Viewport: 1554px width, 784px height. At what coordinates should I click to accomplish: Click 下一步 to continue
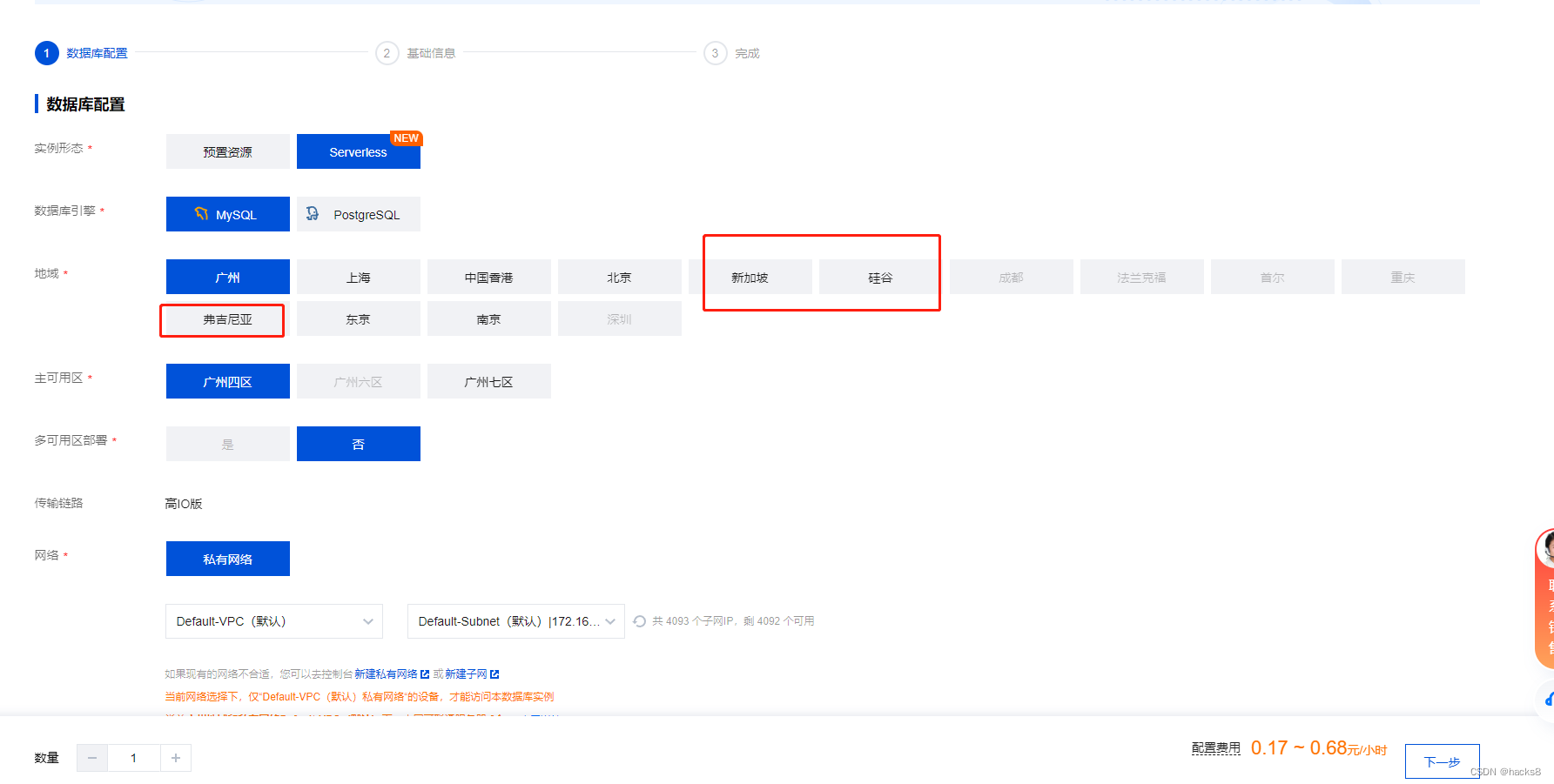tap(1442, 761)
